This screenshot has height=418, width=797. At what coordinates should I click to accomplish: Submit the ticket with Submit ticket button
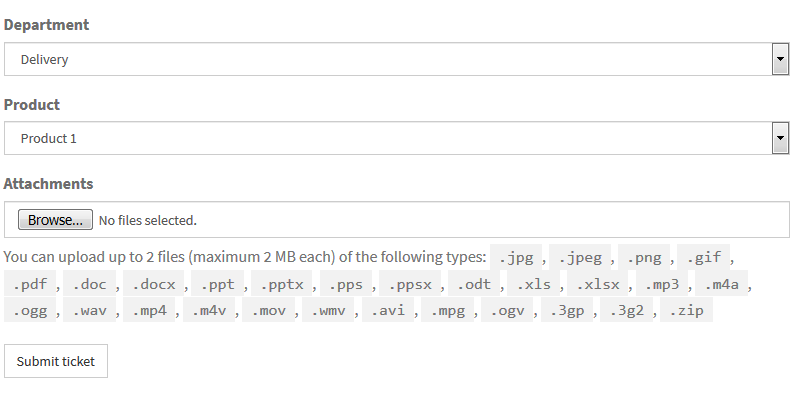(56, 361)
